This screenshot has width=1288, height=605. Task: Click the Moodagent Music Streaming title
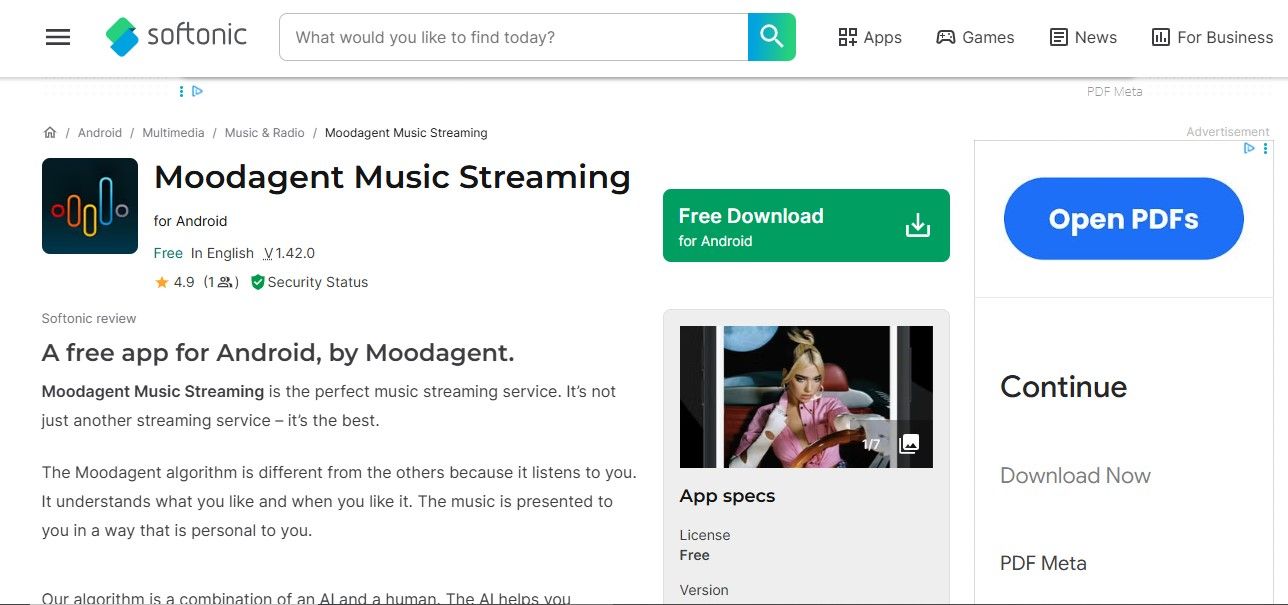(392, 177)
